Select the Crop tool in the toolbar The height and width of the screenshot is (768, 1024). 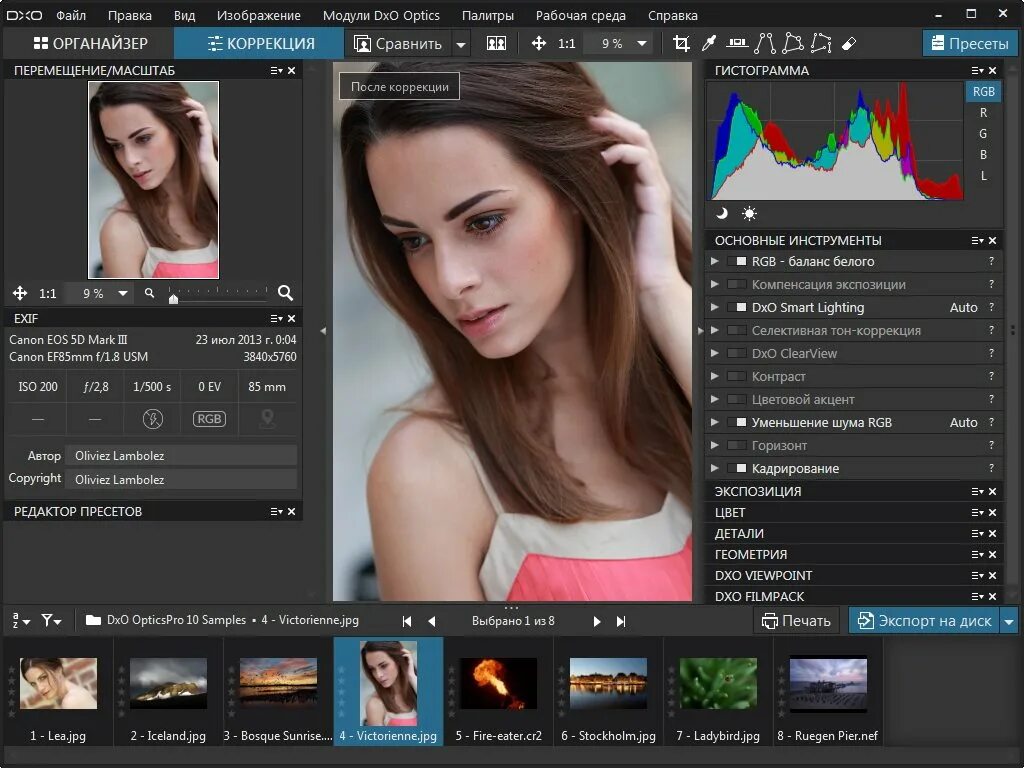681,44
